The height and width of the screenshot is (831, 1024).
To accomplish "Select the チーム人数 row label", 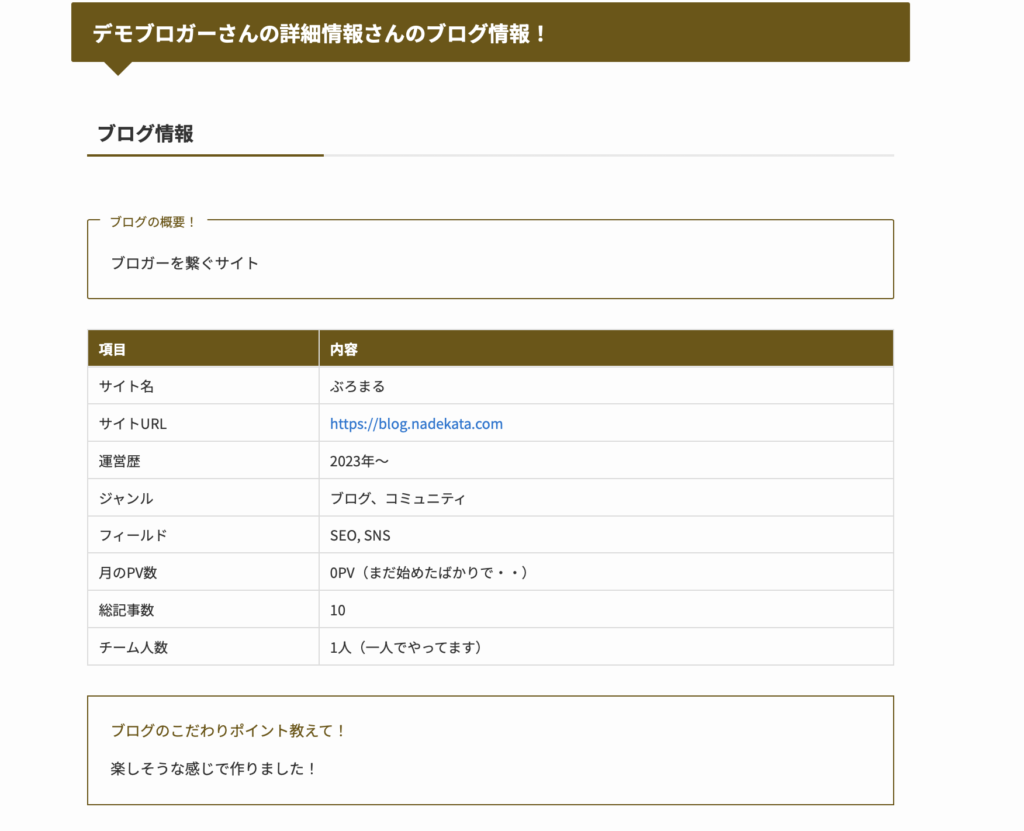I will tap(133, 647).
